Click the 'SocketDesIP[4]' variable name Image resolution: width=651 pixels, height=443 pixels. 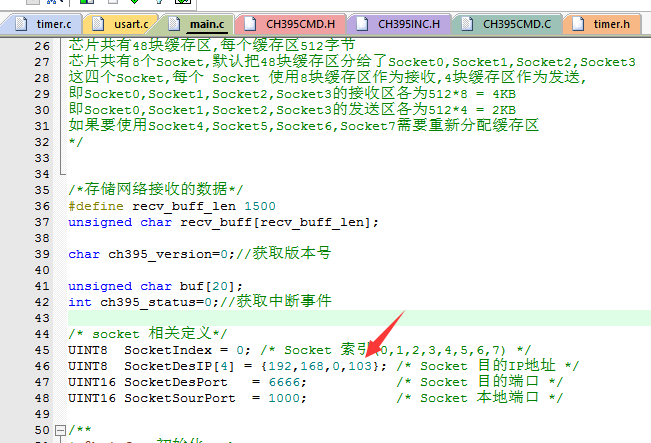(x=179, y=366)
